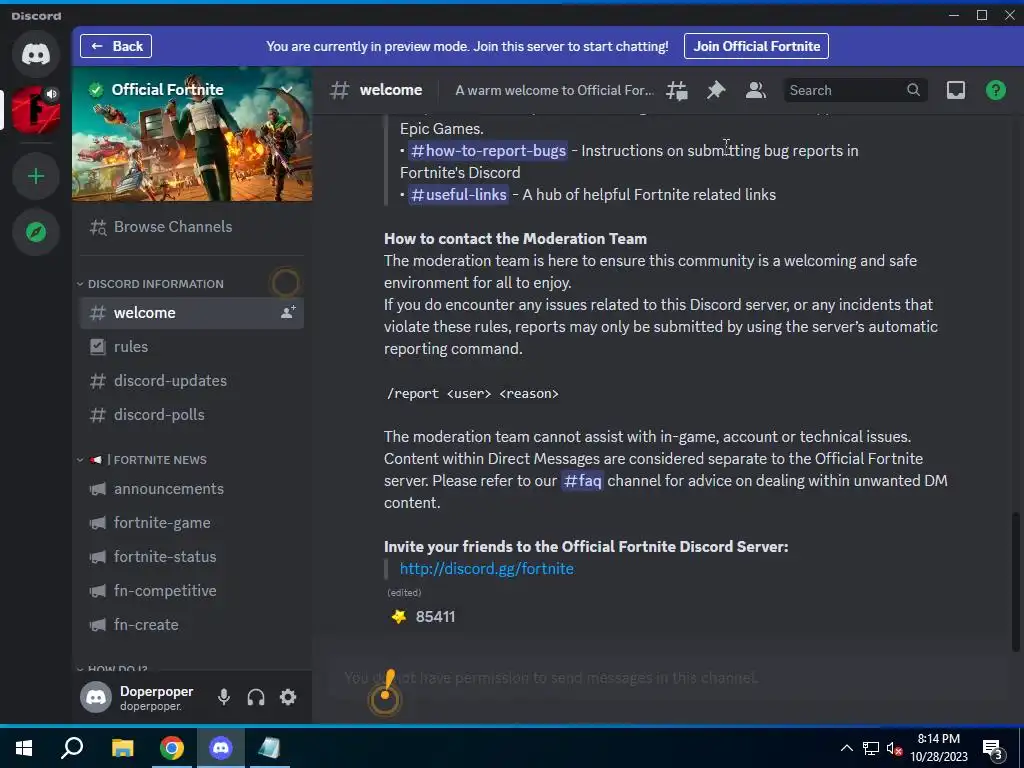Deafen with the headphones icon

coord(256,697)
